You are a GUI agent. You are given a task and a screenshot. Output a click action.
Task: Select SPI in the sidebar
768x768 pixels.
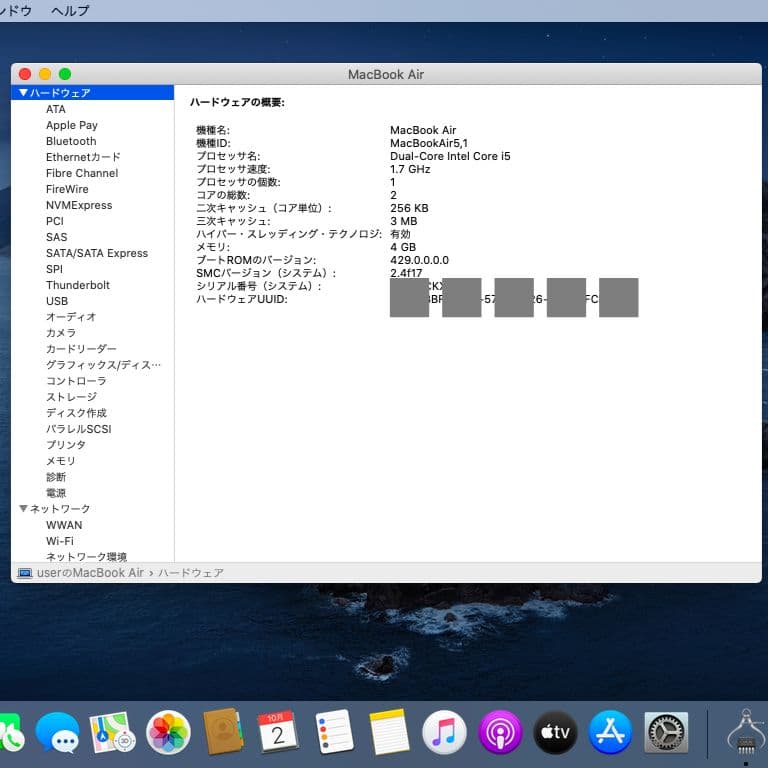[54, 269]
